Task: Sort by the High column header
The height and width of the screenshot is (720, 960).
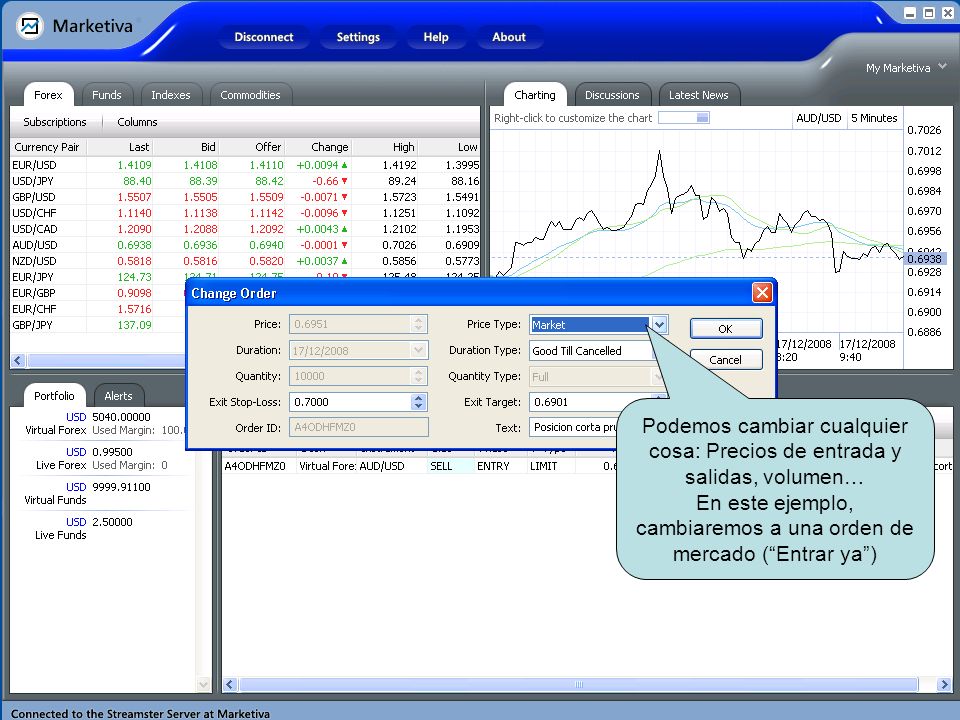Action: point(386,147)
